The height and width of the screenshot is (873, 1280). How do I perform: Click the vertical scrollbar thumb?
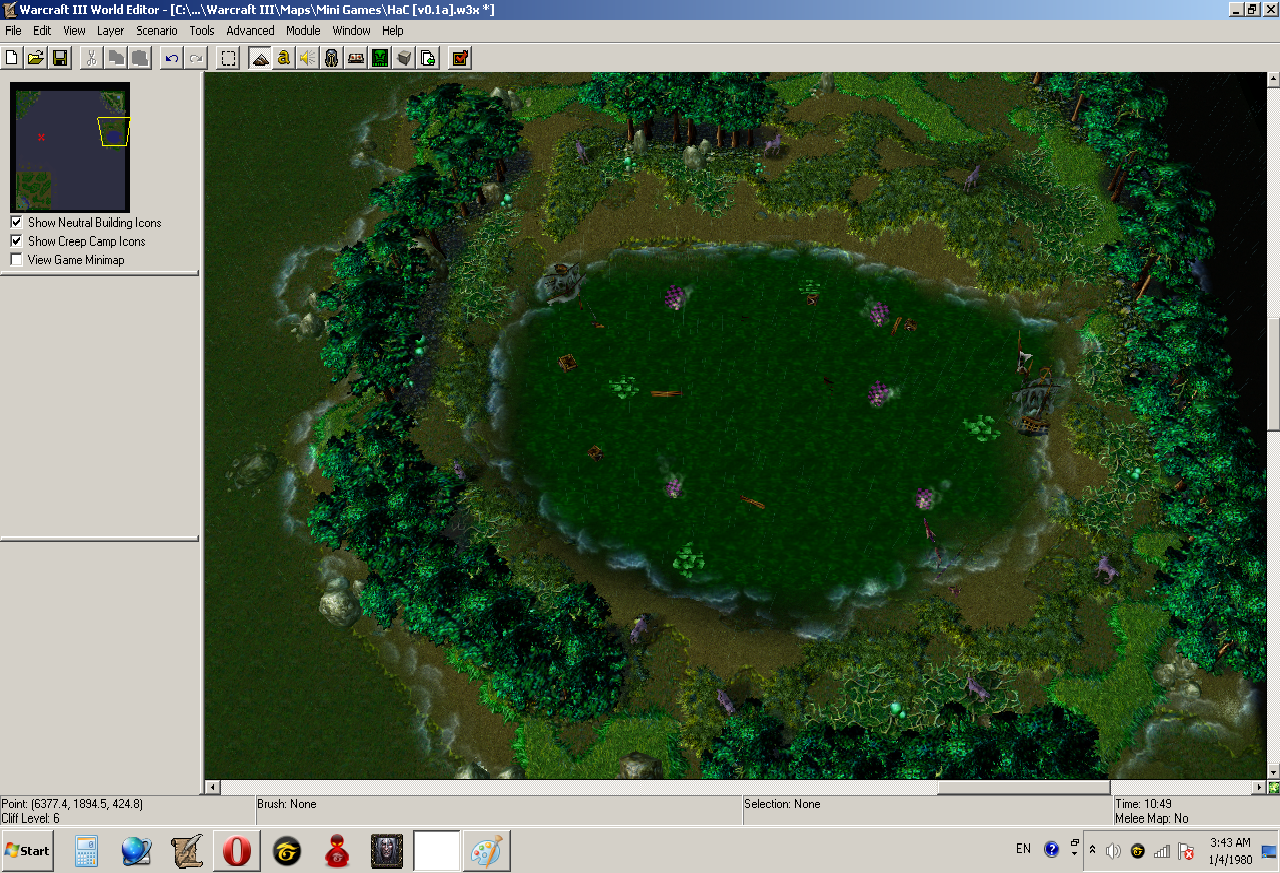pyautogui.click(x=1273, y=375)
